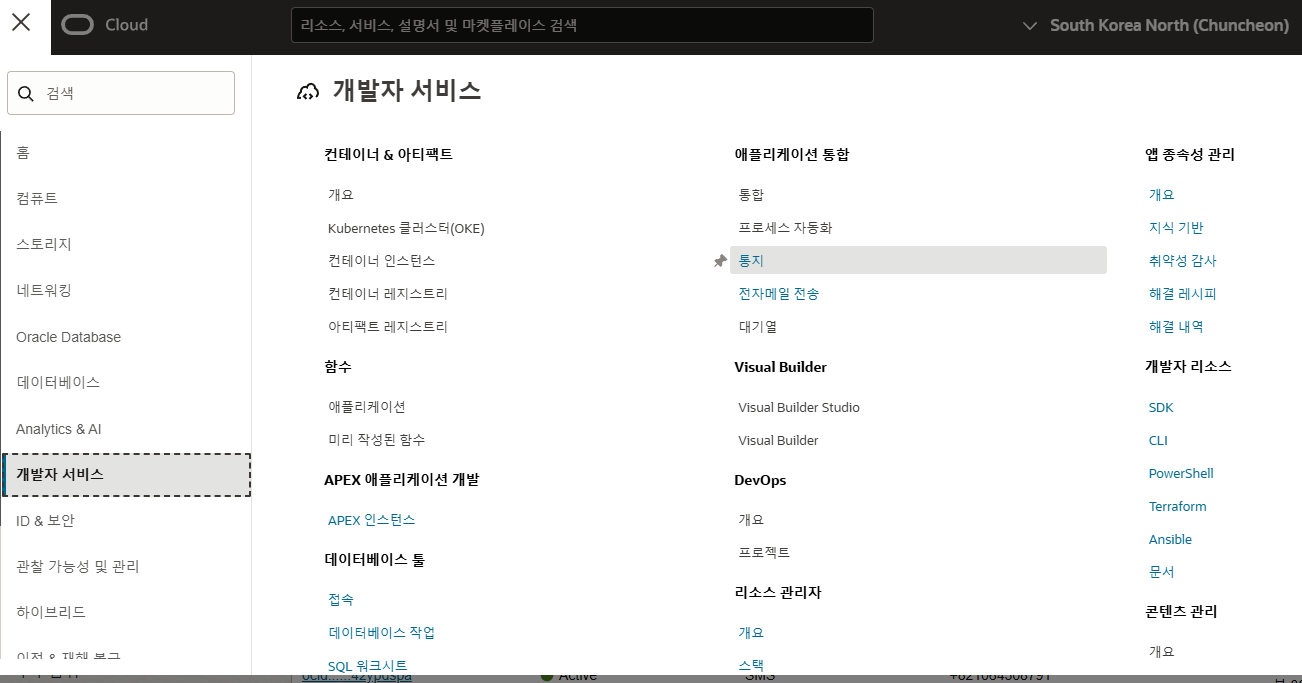Click the pin icon next to 통지

[719, 261]
